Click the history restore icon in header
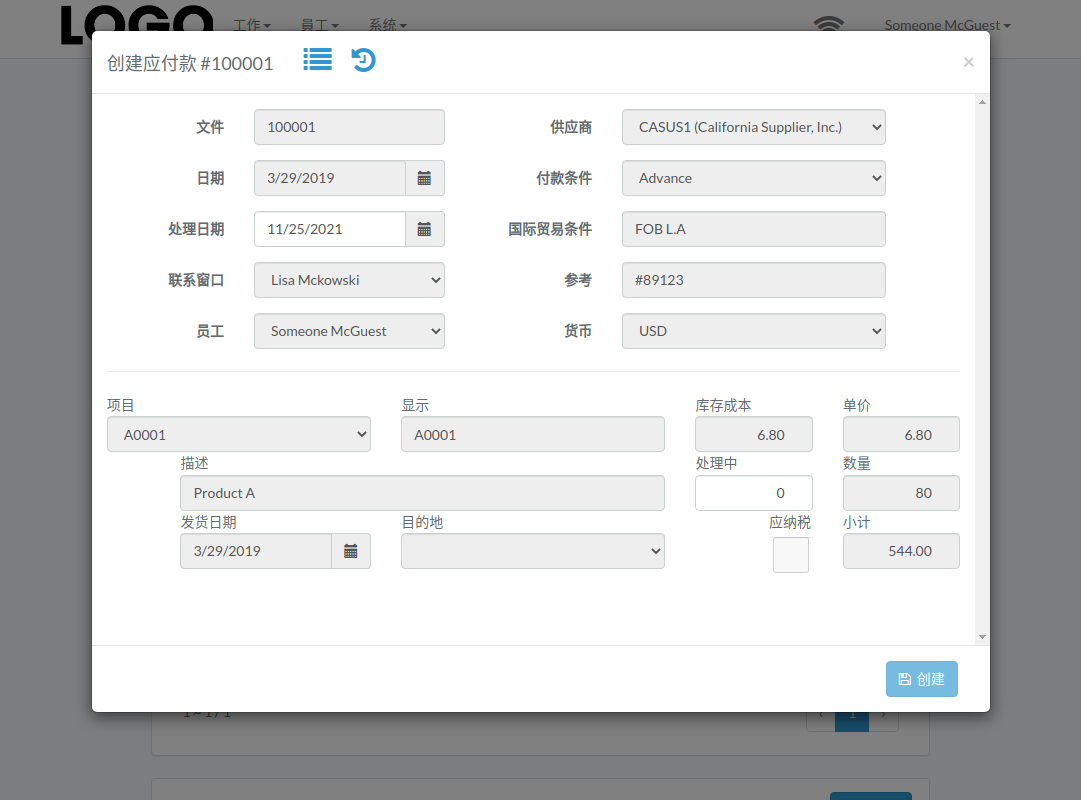 click(363, 60)
